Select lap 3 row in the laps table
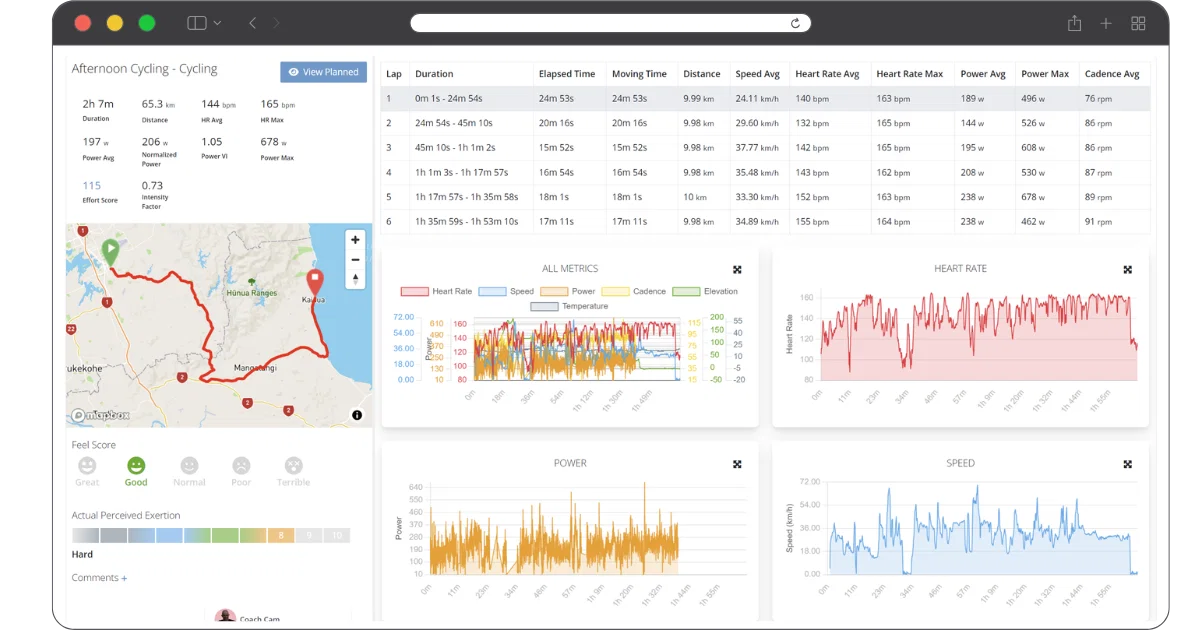1200x630 pixels. (766, 148)
